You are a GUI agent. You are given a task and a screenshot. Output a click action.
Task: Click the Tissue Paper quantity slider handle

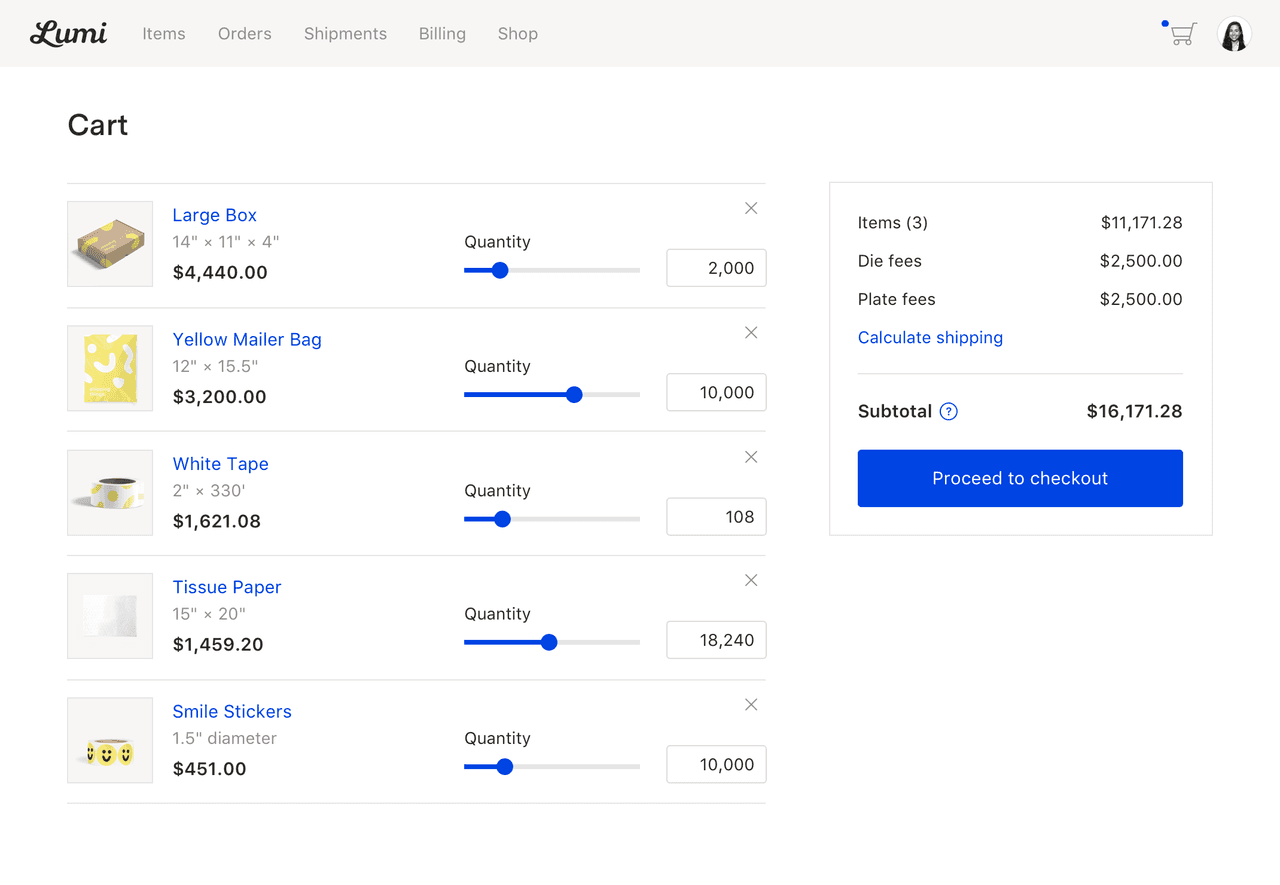point(549,642)
